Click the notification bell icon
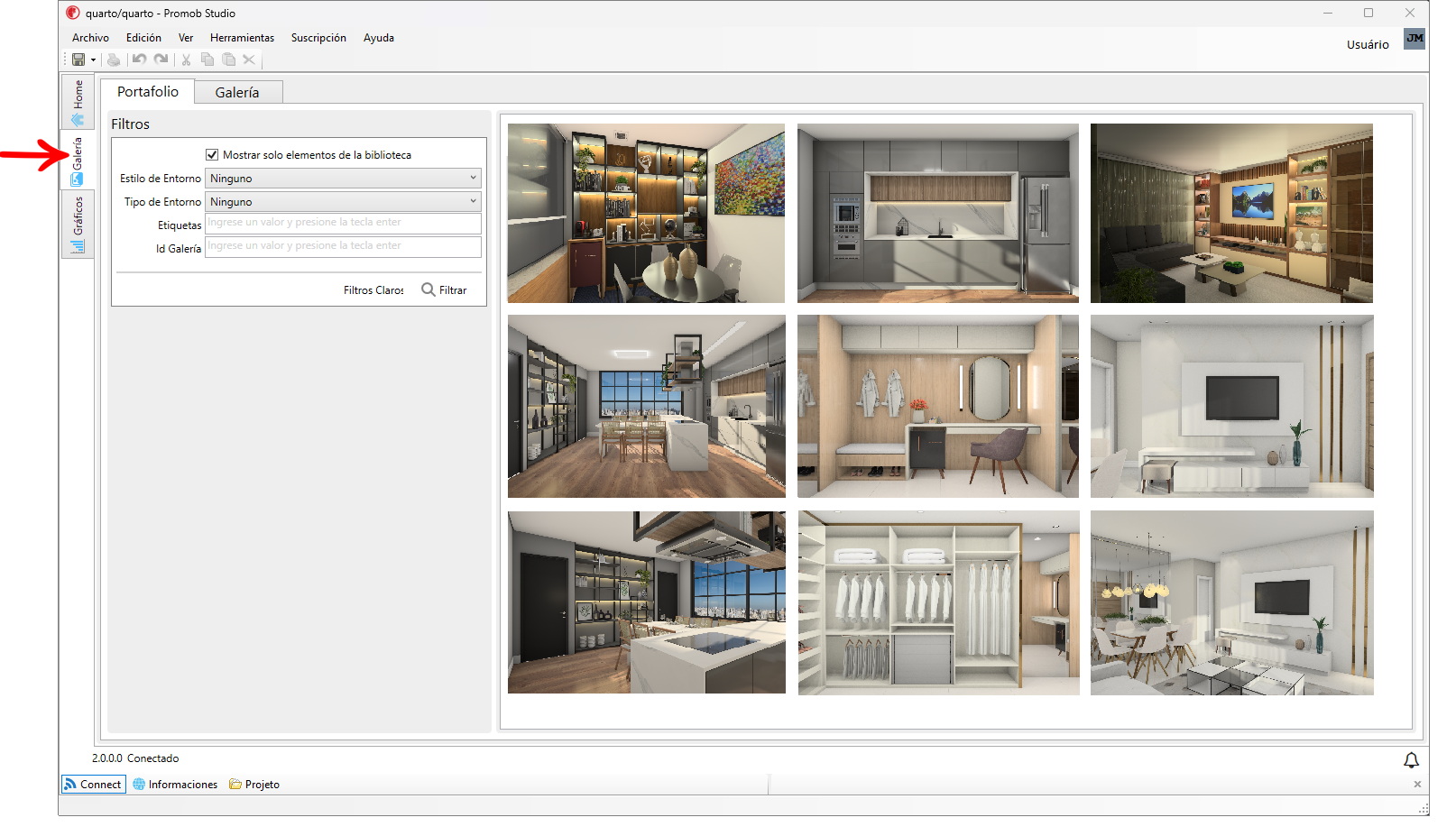Screen dimensions: 1456x836 point(1411,760)
